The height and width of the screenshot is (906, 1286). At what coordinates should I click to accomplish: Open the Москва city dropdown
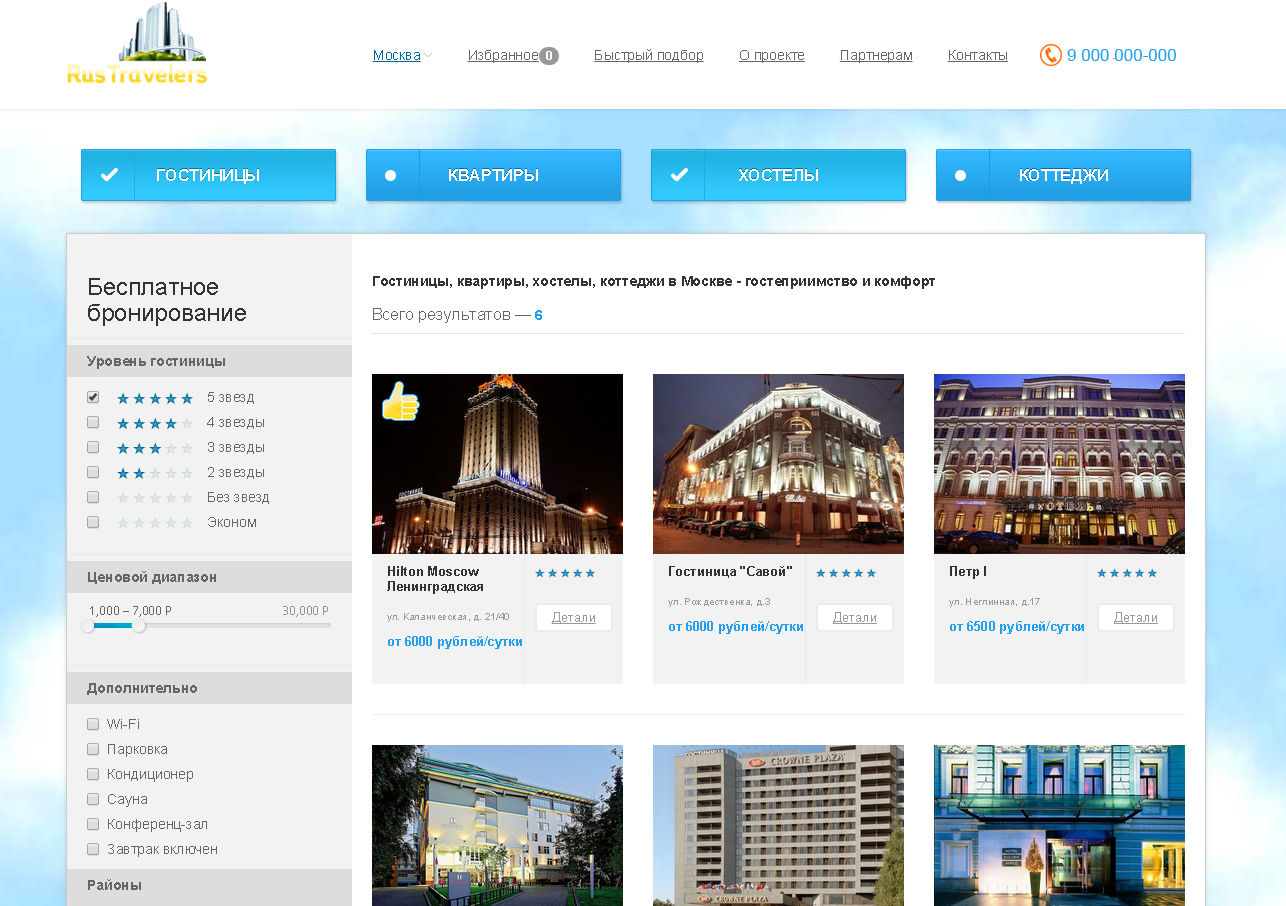tap(402, 55)
